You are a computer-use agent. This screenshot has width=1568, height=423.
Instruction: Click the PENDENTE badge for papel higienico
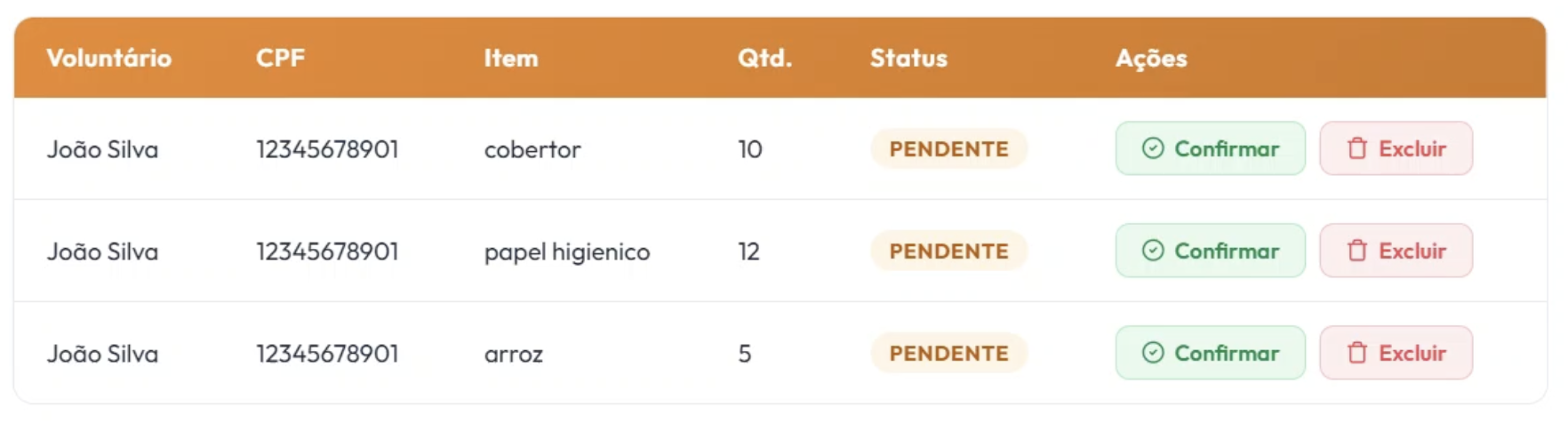coord(949,251)
